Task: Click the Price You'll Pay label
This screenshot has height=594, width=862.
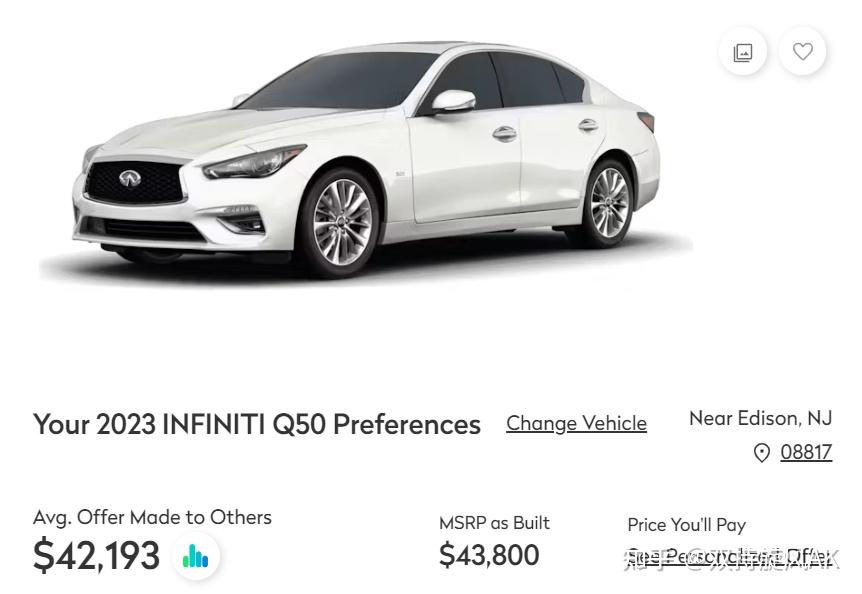Action: pyautogui.click(x=687, y=525)
